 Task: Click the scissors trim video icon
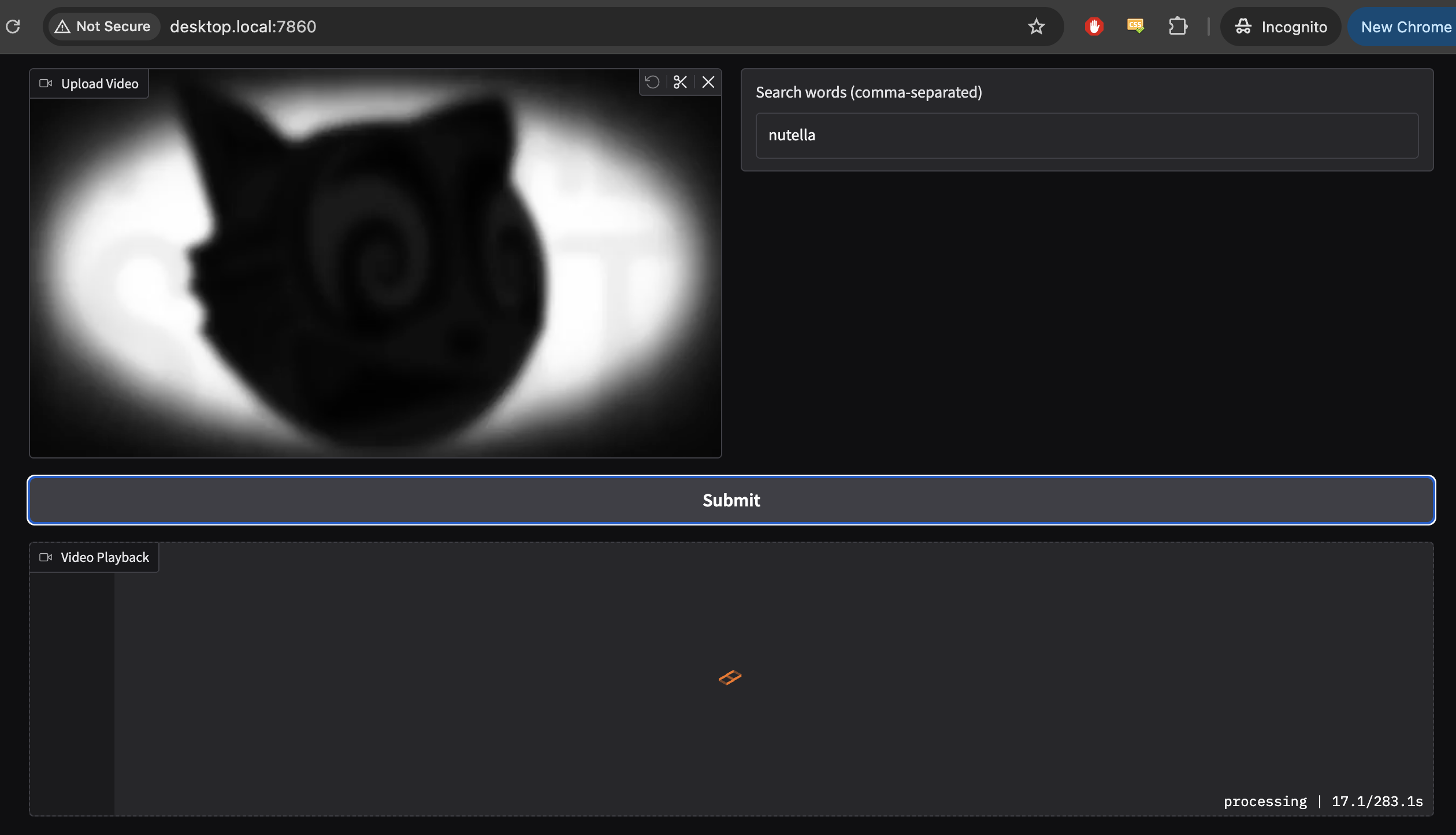[680, 82]
